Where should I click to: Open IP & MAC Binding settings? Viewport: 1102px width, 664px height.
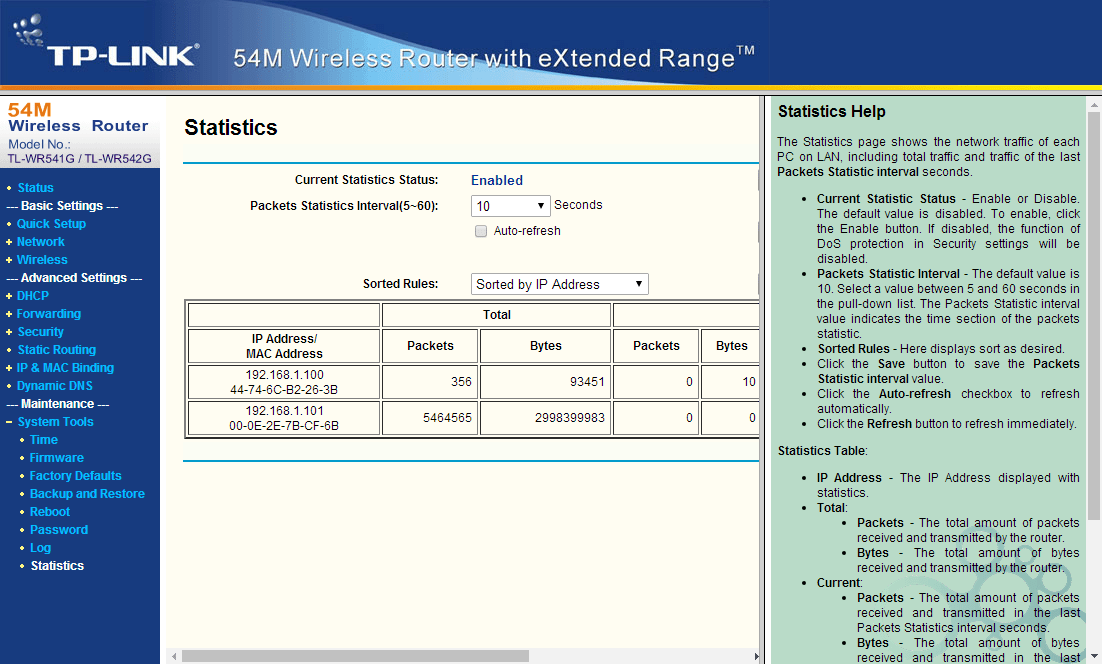pos(65,368)
